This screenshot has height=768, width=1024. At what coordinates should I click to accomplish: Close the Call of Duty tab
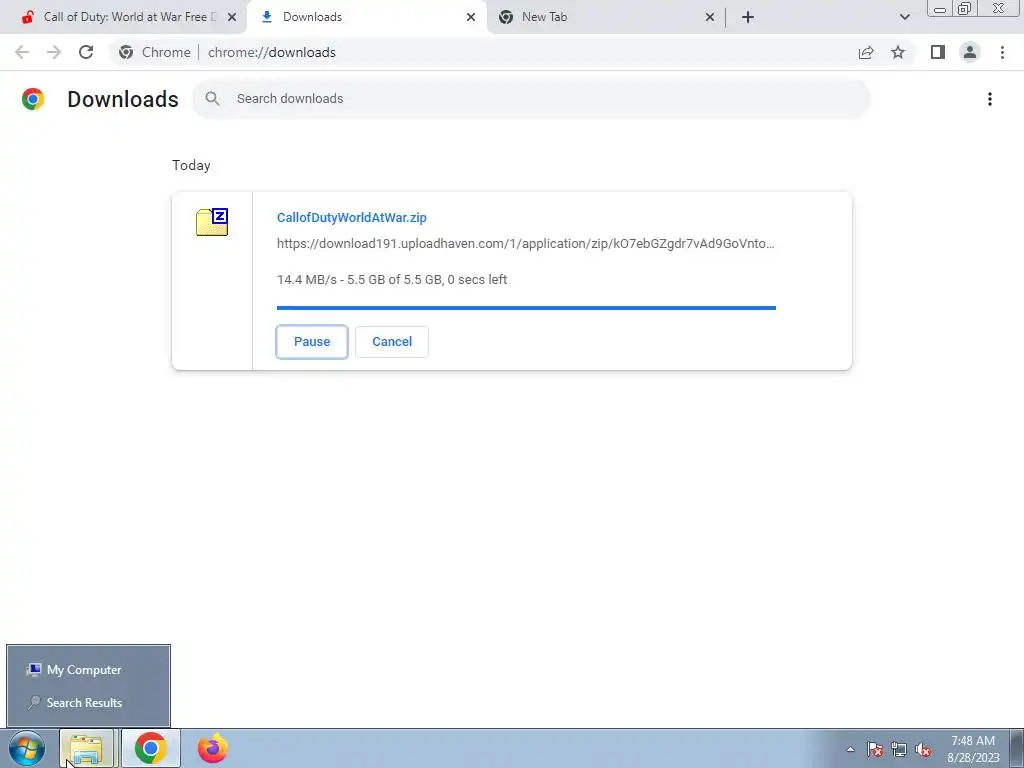[x=232, y=17]
